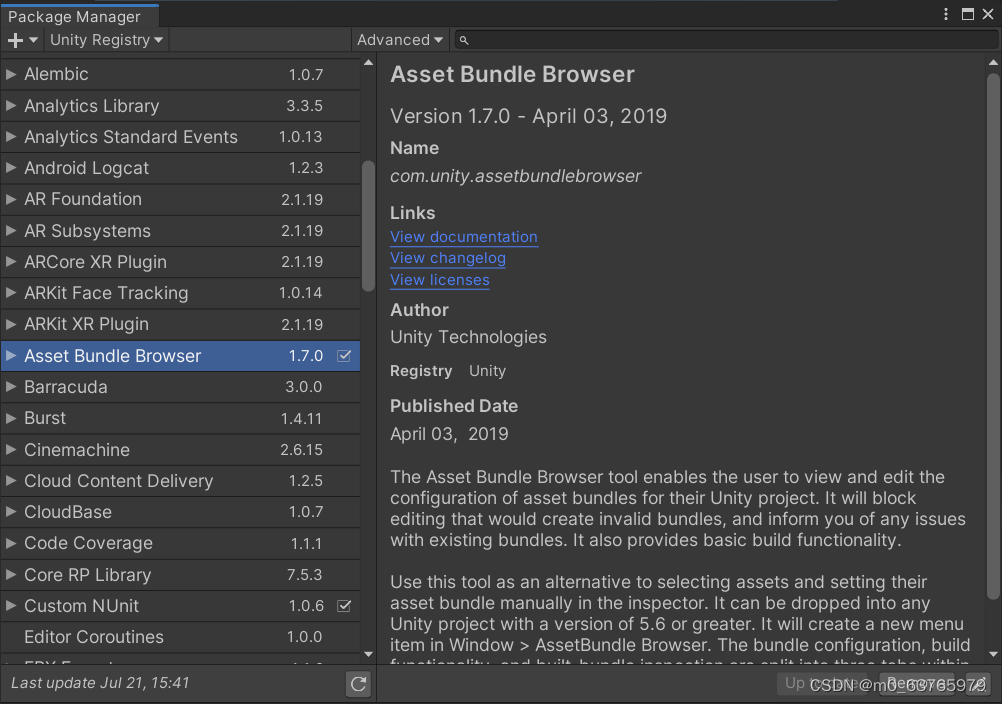This screenshot has width=1002, height=704.
Task: Expand the Code Coverage arrow
Action: point(11,544)
